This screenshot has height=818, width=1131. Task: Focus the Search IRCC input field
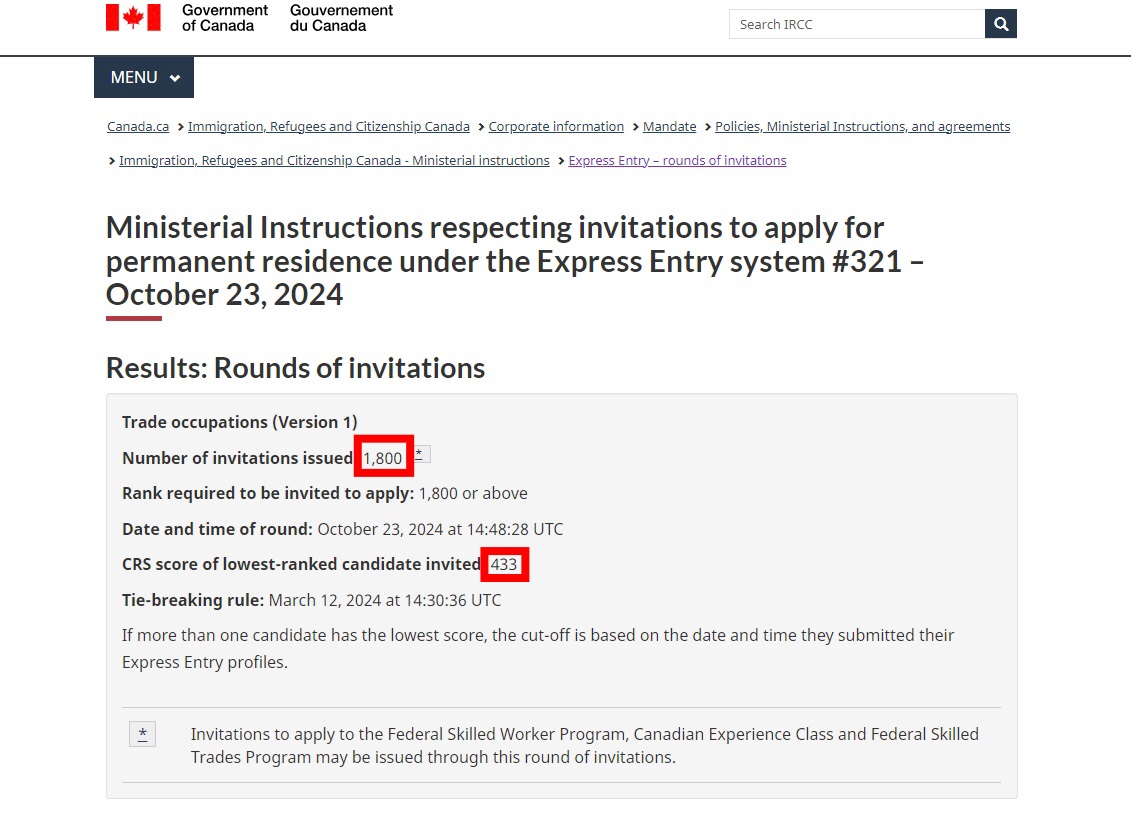[x=857, y=24]
